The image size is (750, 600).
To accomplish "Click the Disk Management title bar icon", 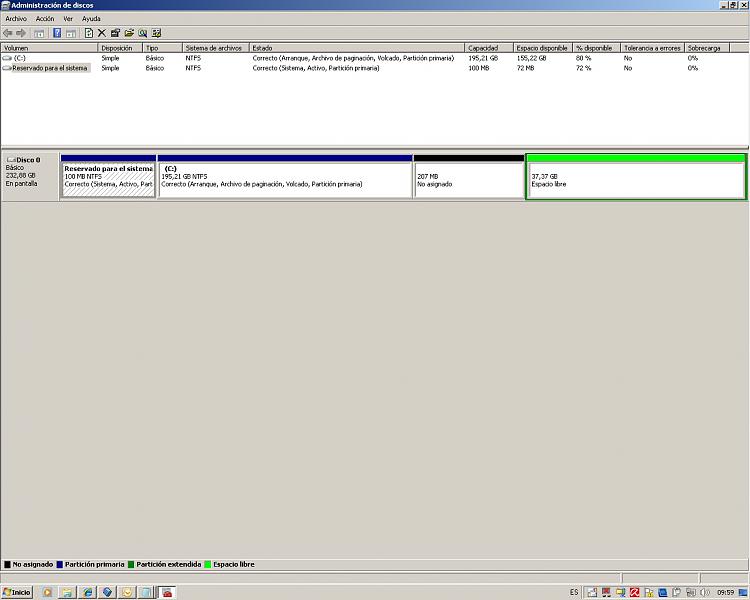I will (5, 5).
